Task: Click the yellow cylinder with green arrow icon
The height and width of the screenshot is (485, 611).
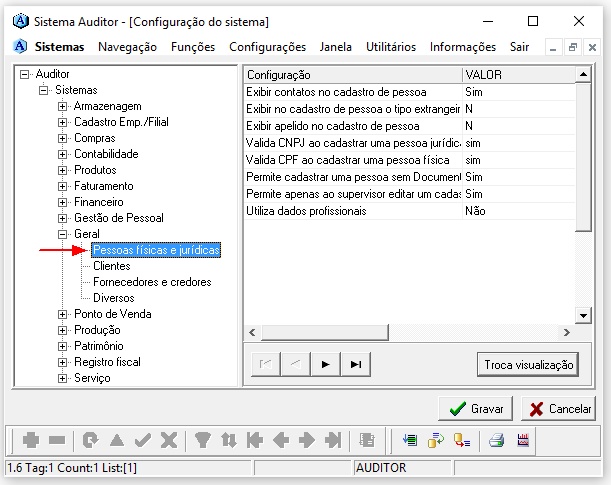Action: [436, 440]
